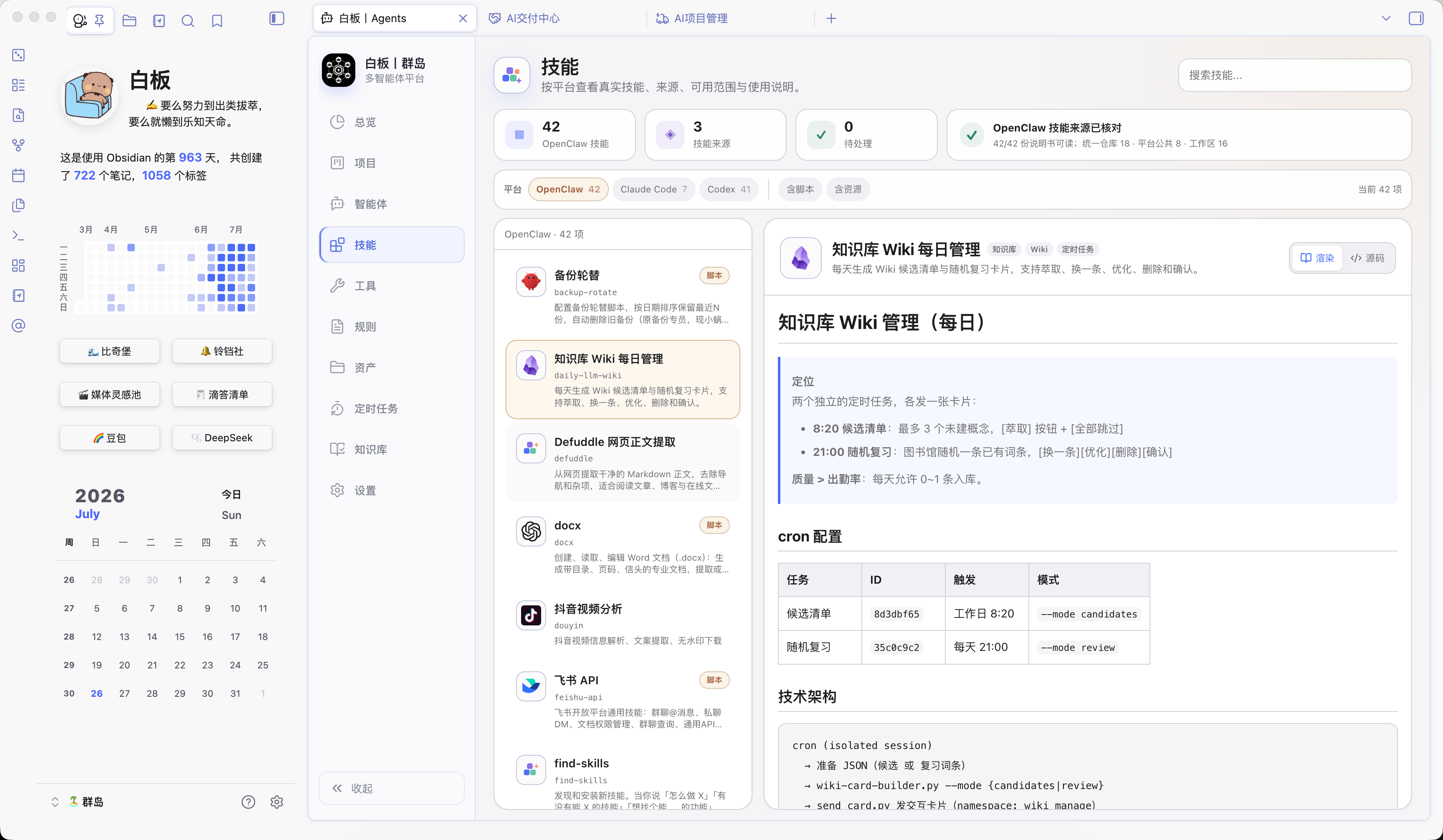
Task: Open the 豆包 shortcut button
Action: [x=109, y=438]
